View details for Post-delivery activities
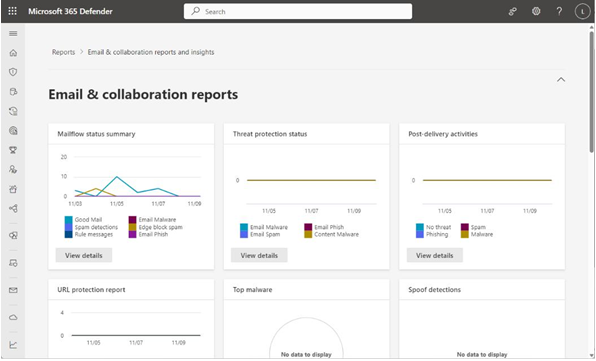The height and width of the screenshot is (361, 596). 434,255
